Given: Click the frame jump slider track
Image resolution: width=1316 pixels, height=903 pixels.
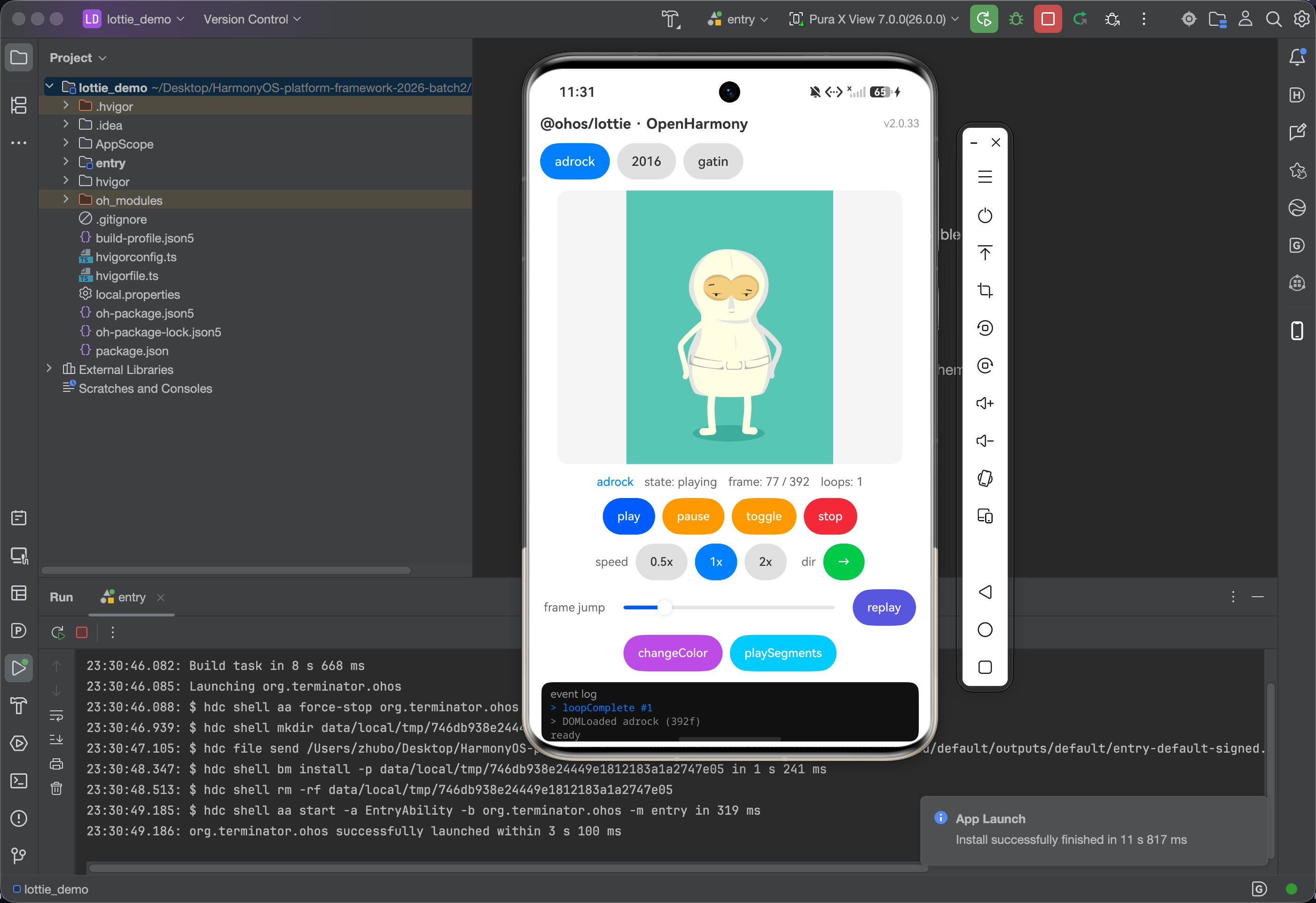Looking at the screenshot, I should point(729,607).
